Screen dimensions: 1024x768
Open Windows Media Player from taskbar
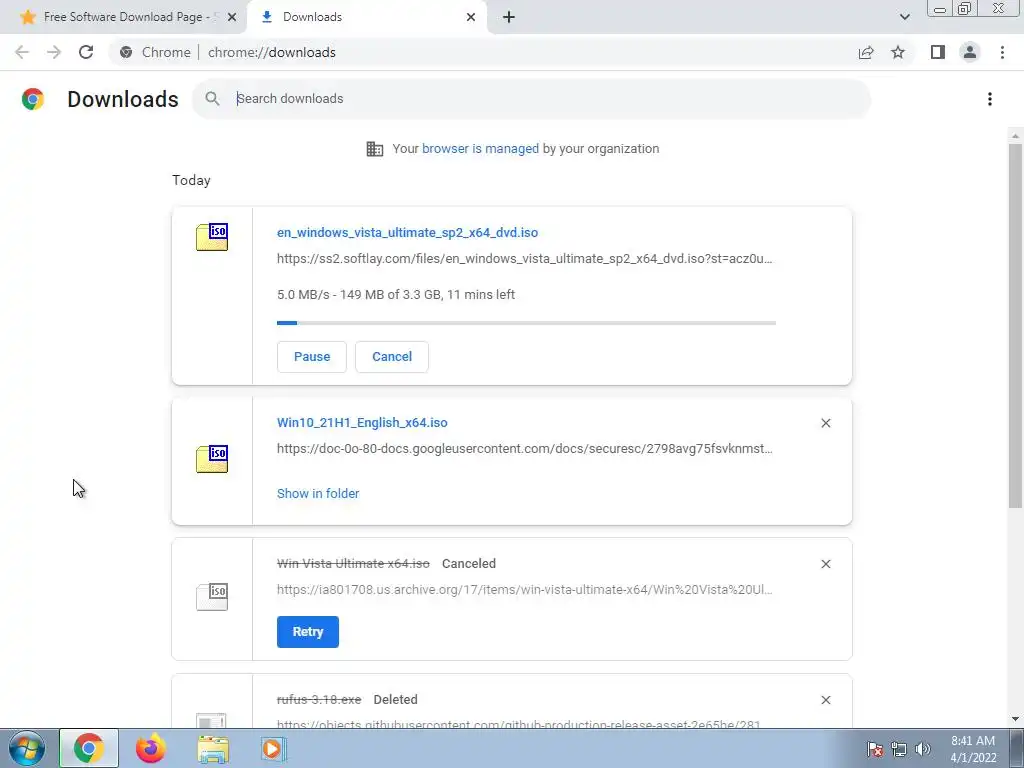(274, 748)
